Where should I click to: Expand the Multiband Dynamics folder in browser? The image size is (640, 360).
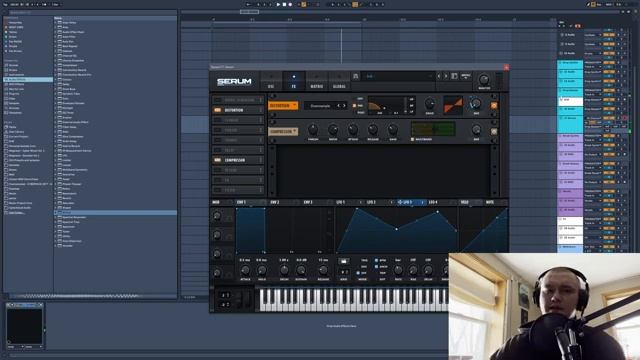(56, 170)
